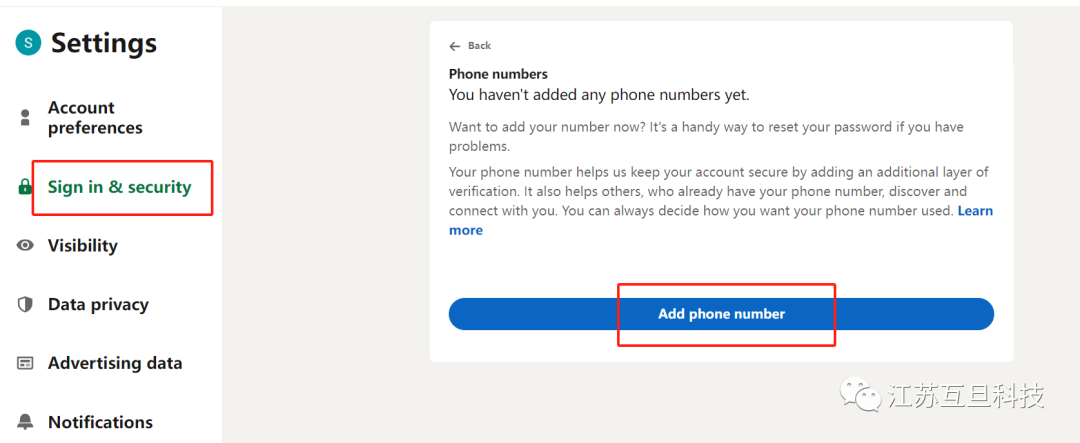Switch to the Advertising data section
Image resolution: width=1080 pixels, height=443 pixels.
pyautogui.click(x=115, y=364)
